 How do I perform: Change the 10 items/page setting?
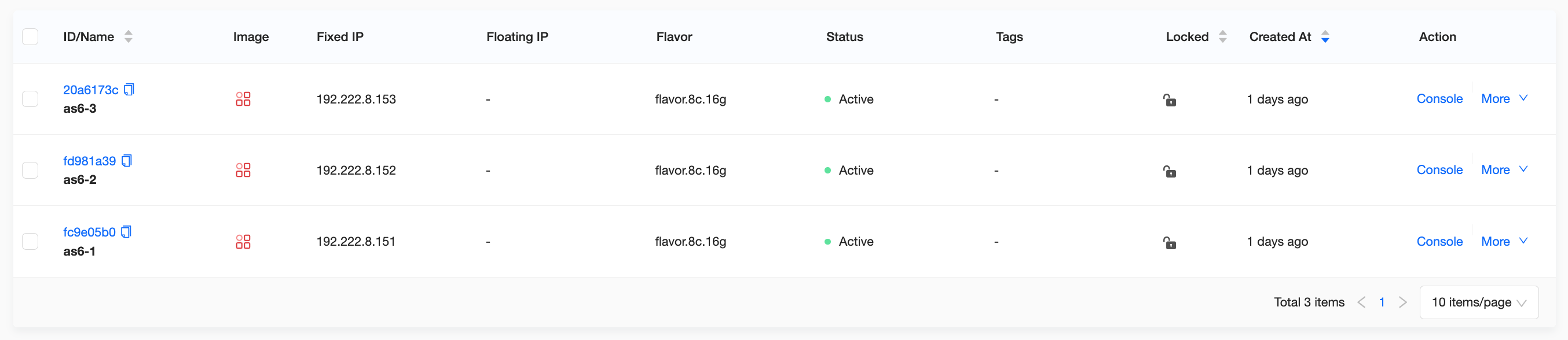point(1478,302)
